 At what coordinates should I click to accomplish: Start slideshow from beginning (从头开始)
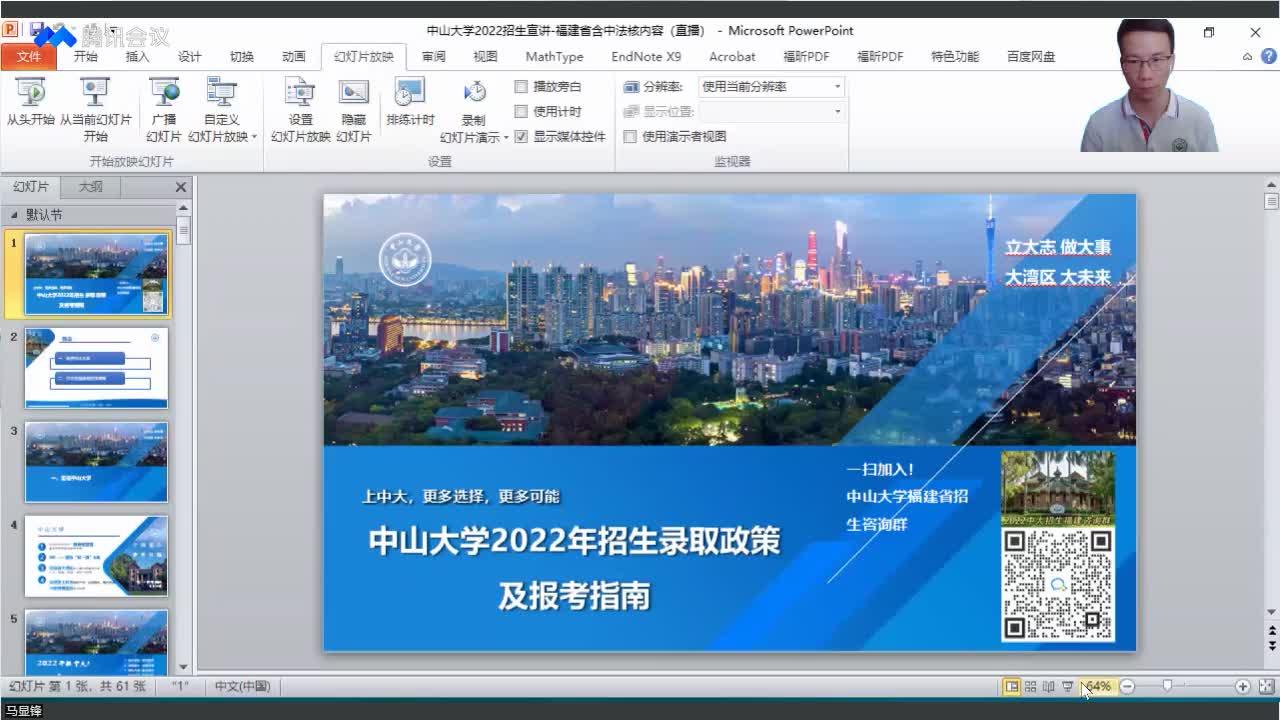31,102
